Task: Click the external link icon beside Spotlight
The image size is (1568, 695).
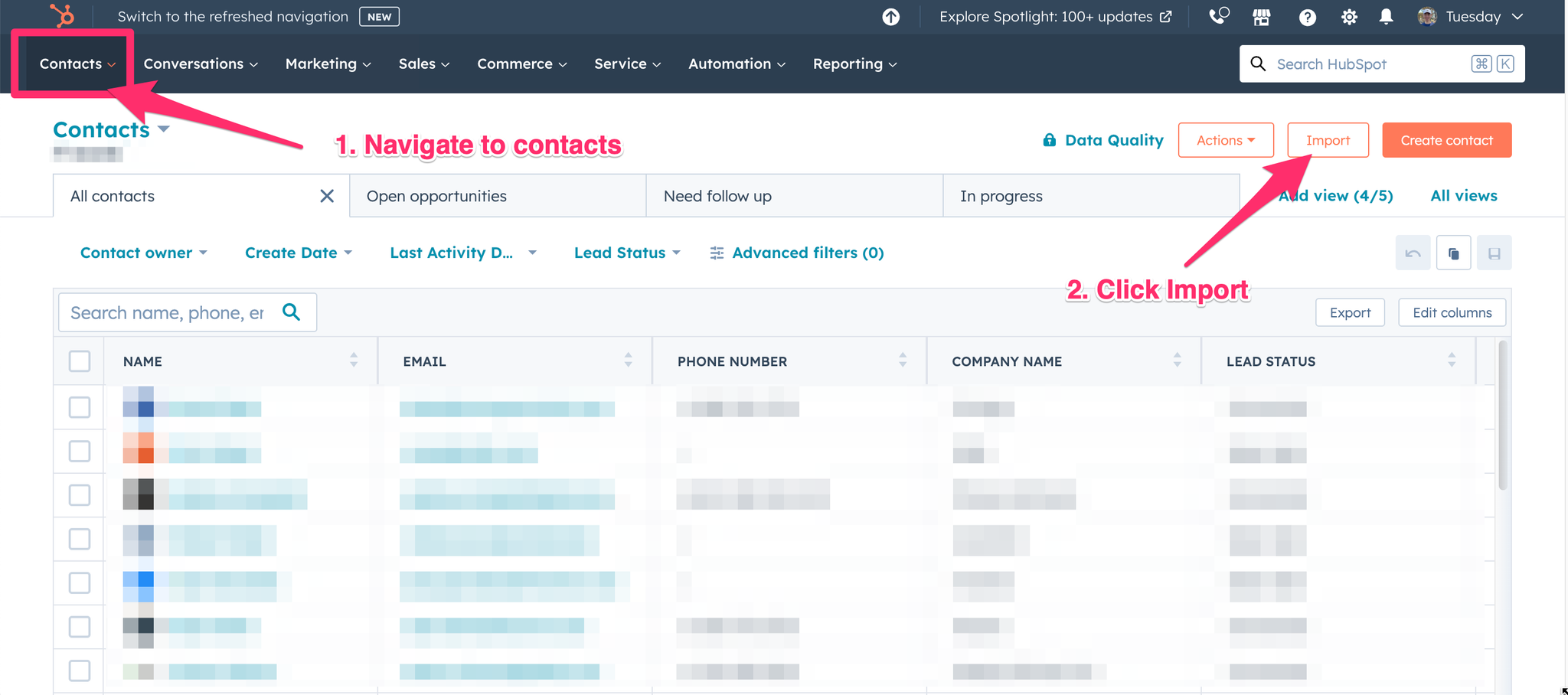Action: (x=1166, y=17)
